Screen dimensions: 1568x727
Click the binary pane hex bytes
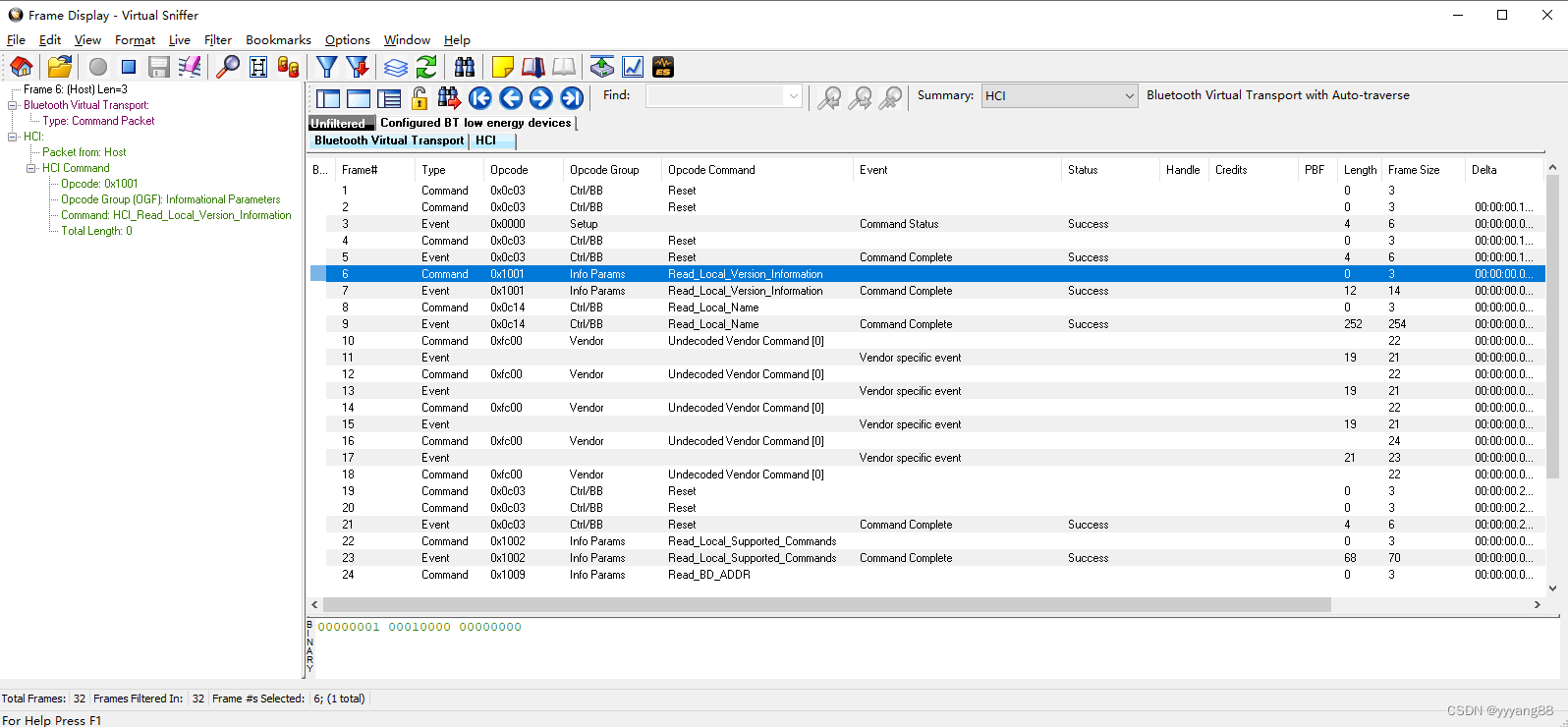(420, 627)
